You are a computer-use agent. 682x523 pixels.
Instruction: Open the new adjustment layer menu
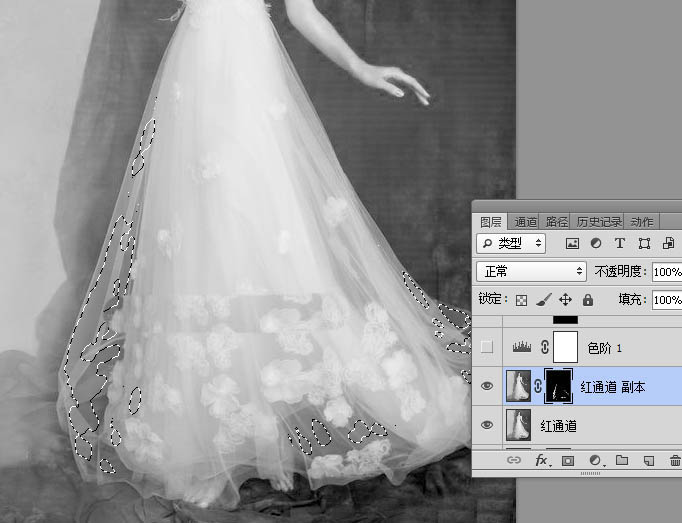point(595,461)
